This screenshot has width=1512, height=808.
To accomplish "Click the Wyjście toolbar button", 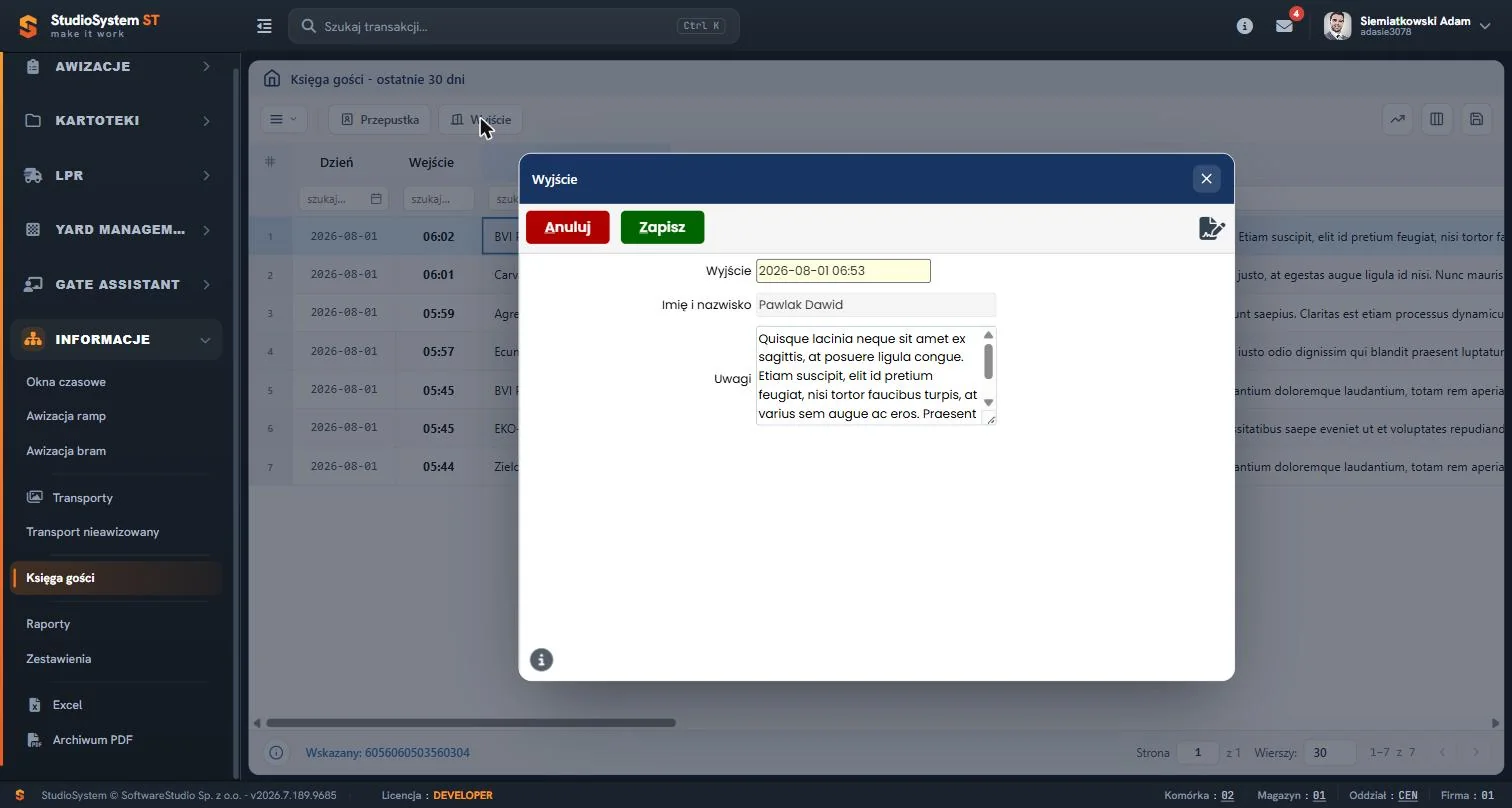I will pos(480,119).
